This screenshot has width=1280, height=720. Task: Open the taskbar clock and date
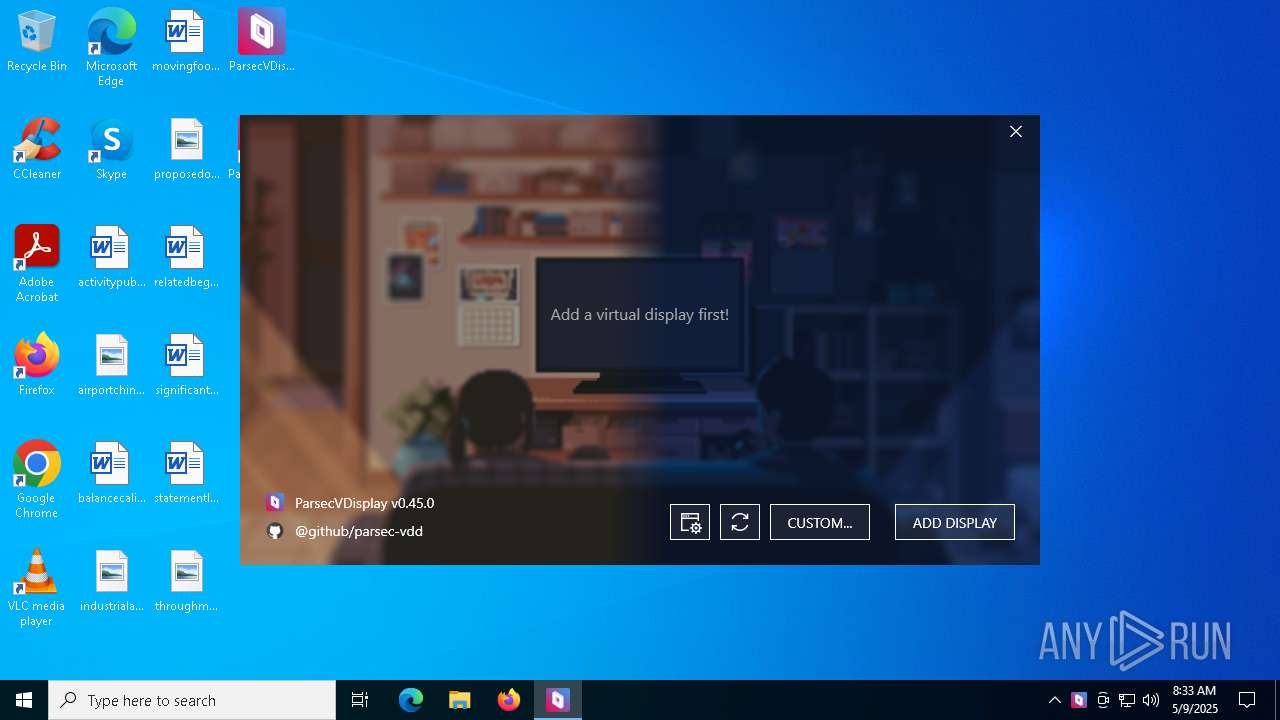coord(1194,700)
